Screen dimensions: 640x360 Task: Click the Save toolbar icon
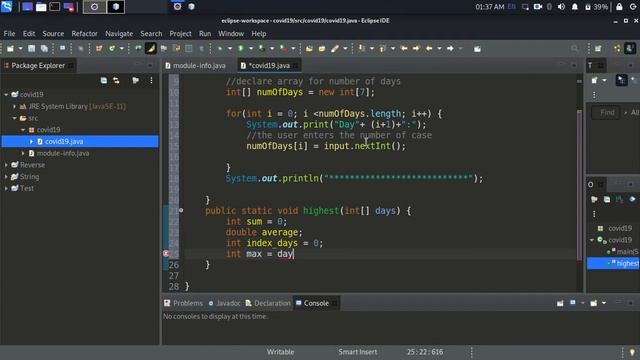tap(31, 49)
